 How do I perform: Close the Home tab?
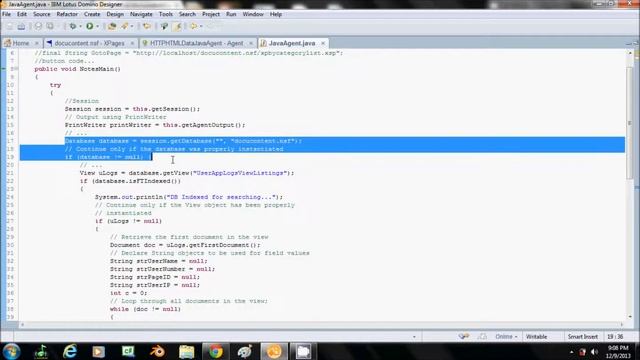point(36,43)
